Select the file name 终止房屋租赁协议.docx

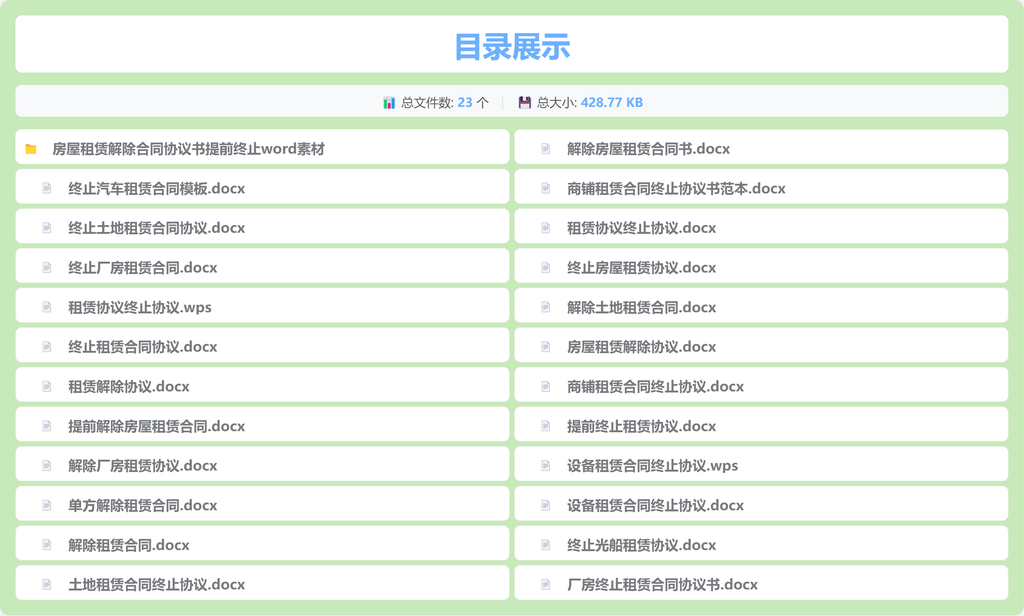point(641,268)
